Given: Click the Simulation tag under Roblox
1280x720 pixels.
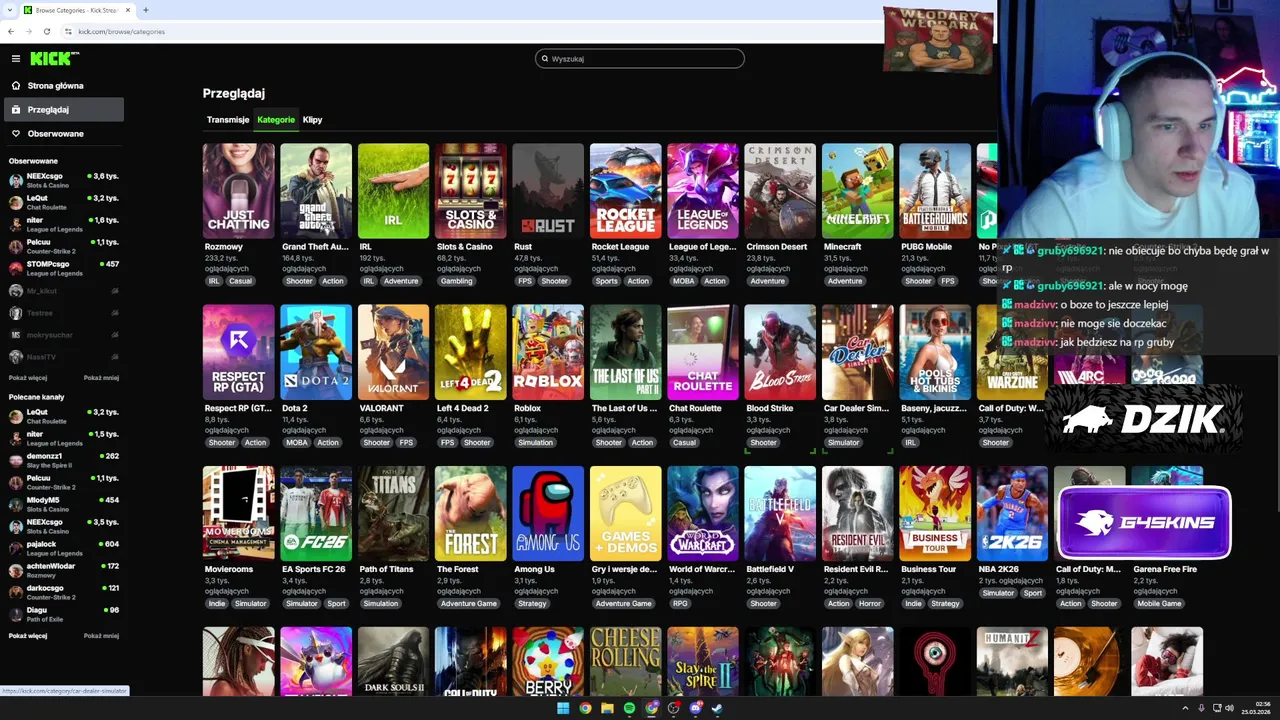Looking at the screenshot, I should click(x=535, y=443).
